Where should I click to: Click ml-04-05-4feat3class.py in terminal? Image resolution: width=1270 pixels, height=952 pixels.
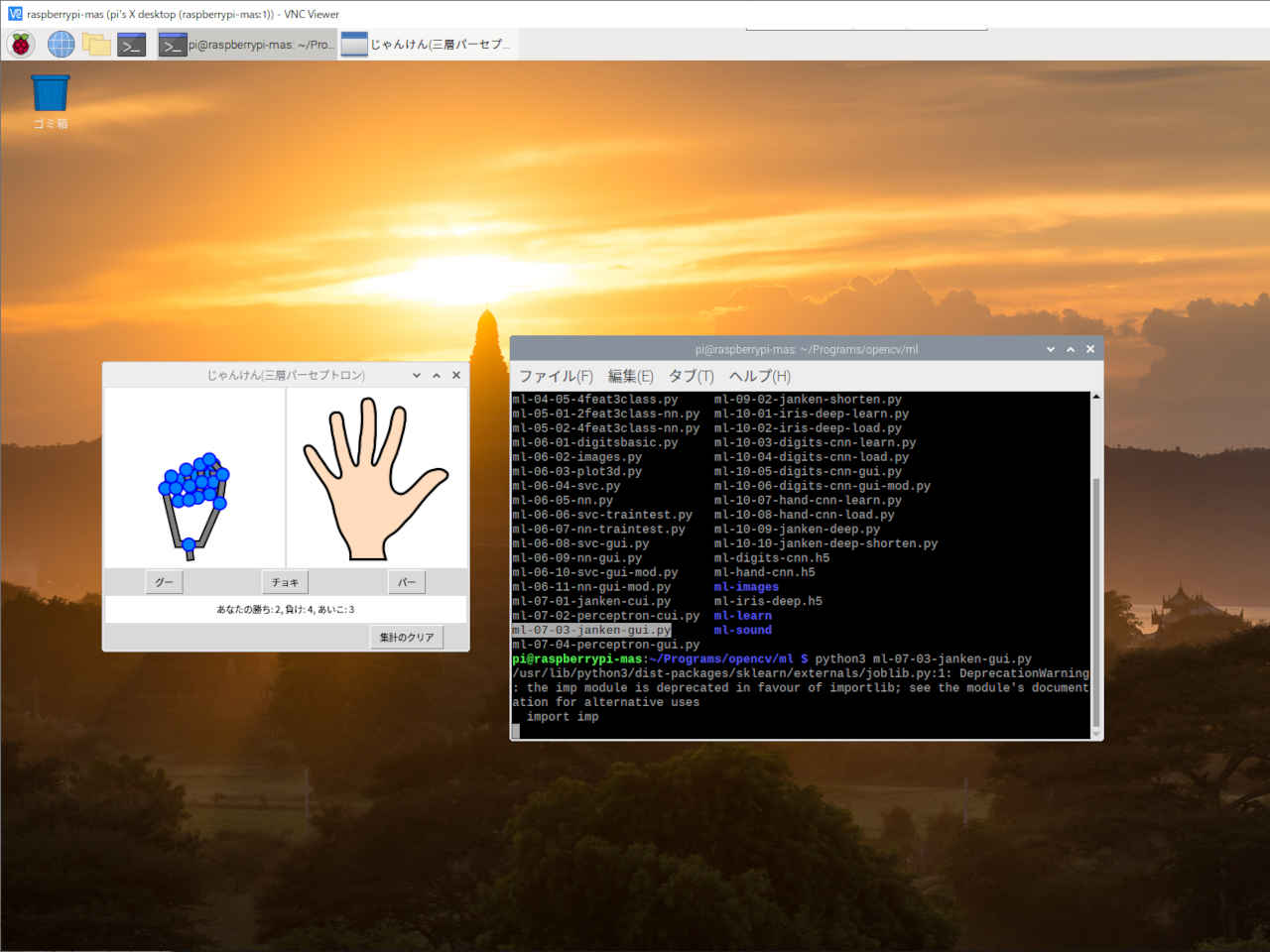[x=595, y=400]
